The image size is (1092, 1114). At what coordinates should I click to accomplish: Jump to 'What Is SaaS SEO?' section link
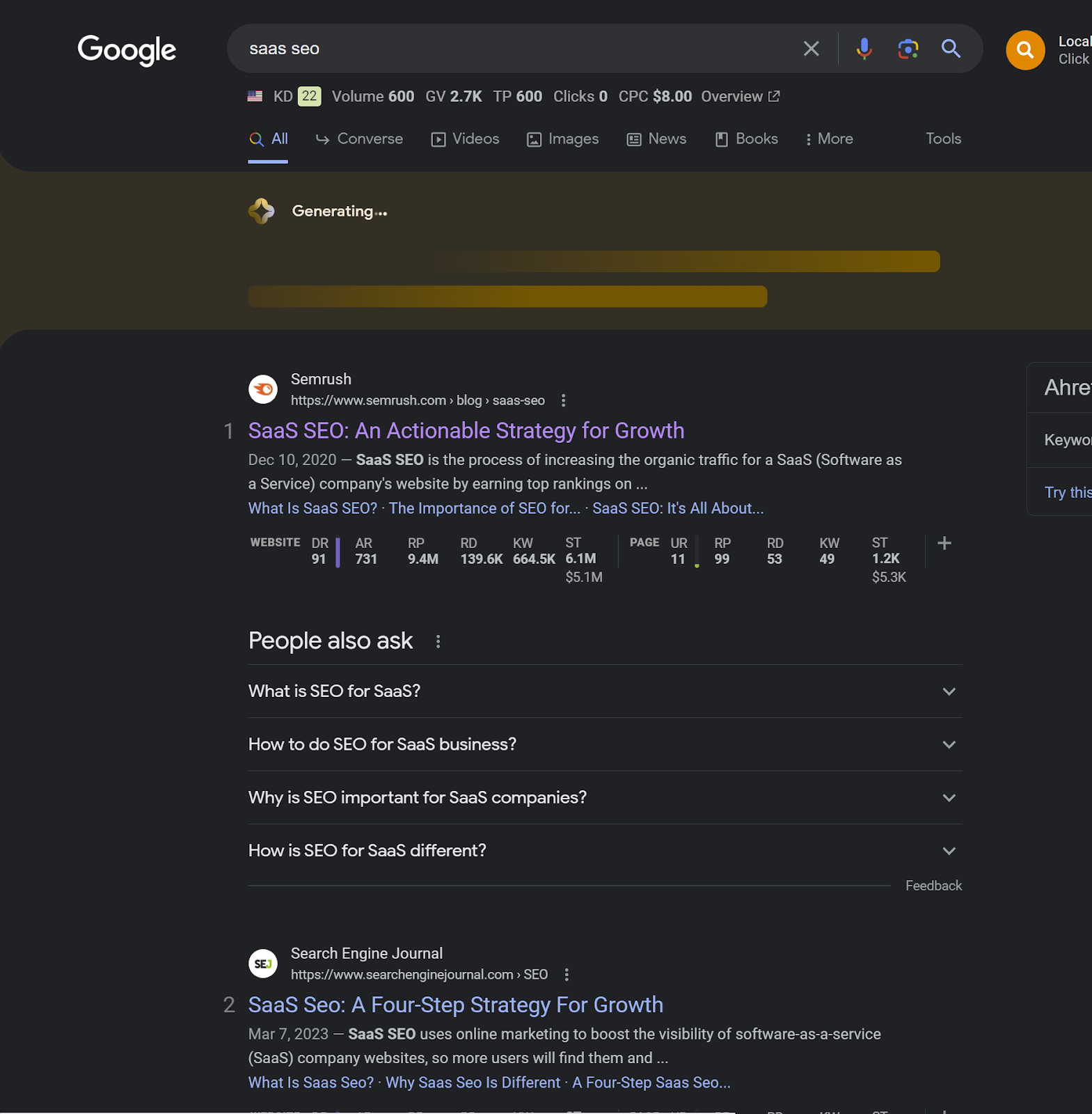[x=312, y=508]
